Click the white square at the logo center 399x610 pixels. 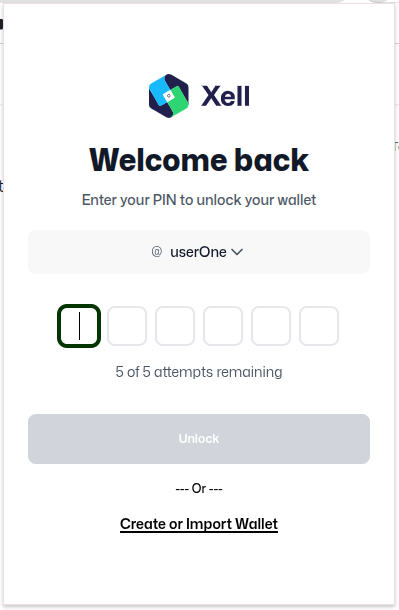click(x=169, y=96)
